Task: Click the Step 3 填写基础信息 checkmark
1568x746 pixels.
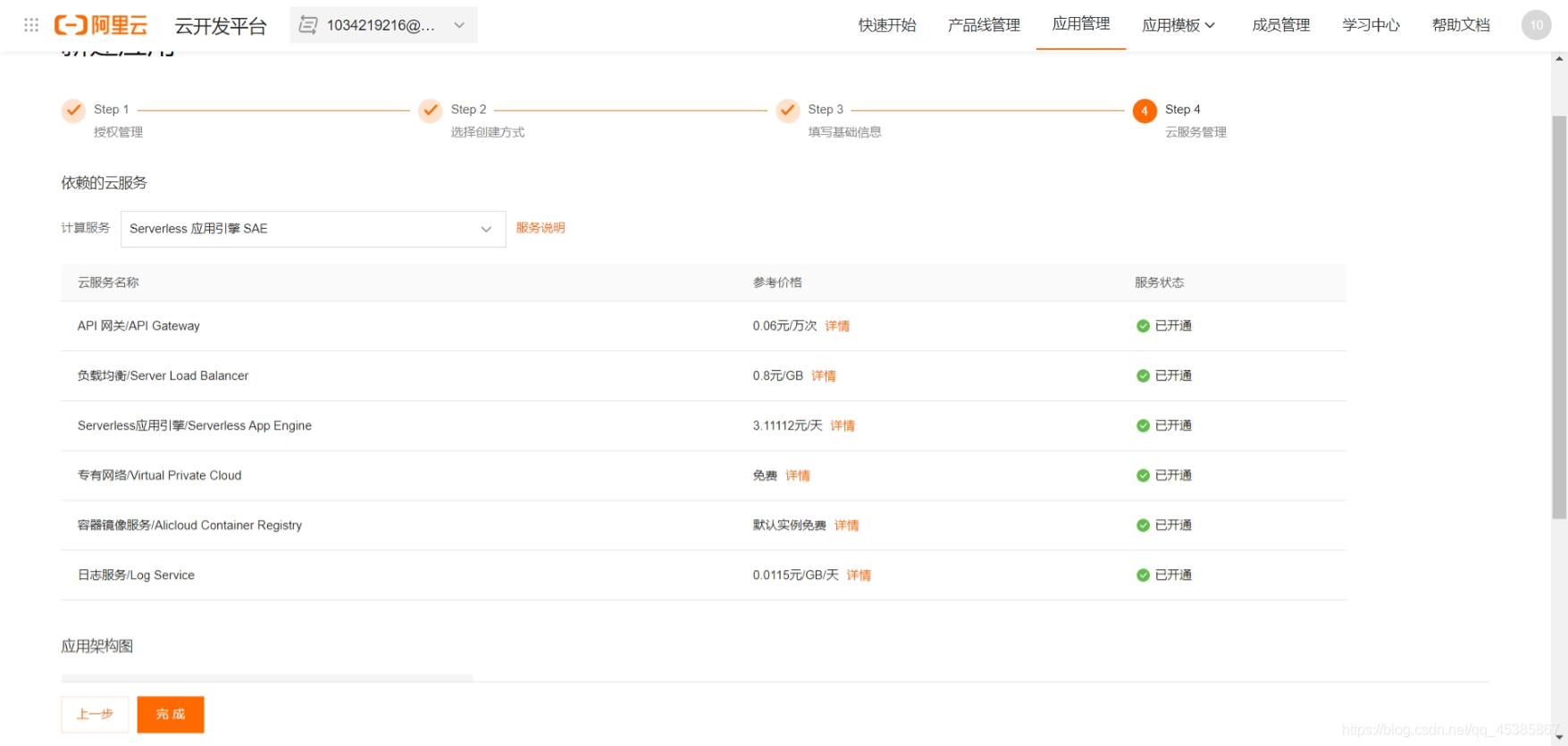Action: 788,111
